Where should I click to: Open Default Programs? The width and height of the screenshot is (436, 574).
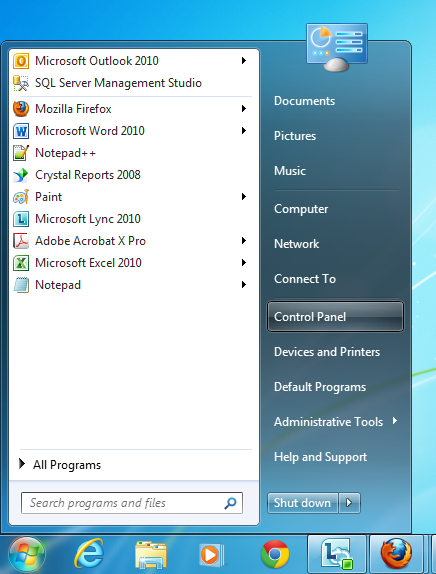click(320, 387)
